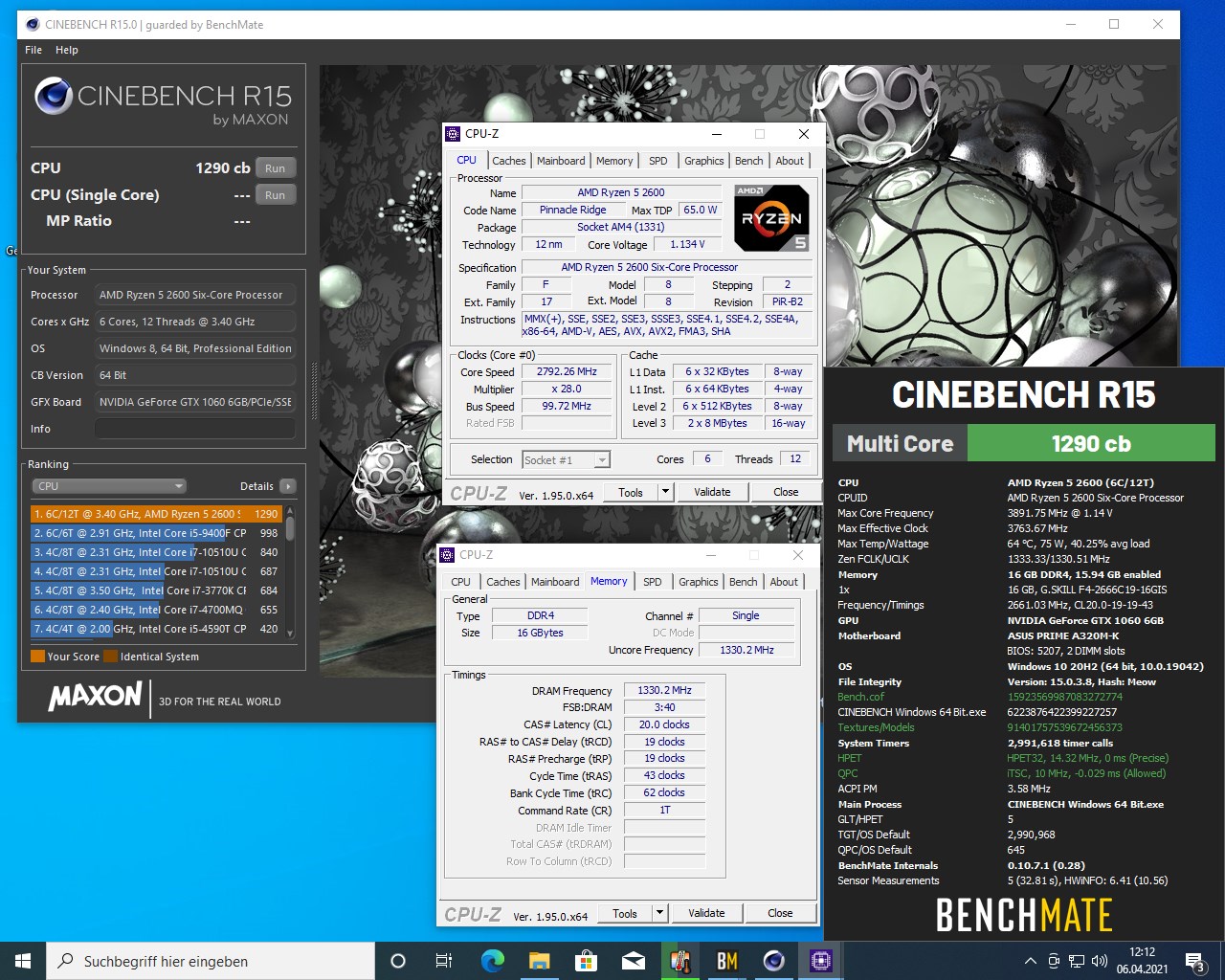Click CPU-Z chip icon in lower title bar
Image resolution: width=1225 pixels, height=980 pixels.
[448, 555]
